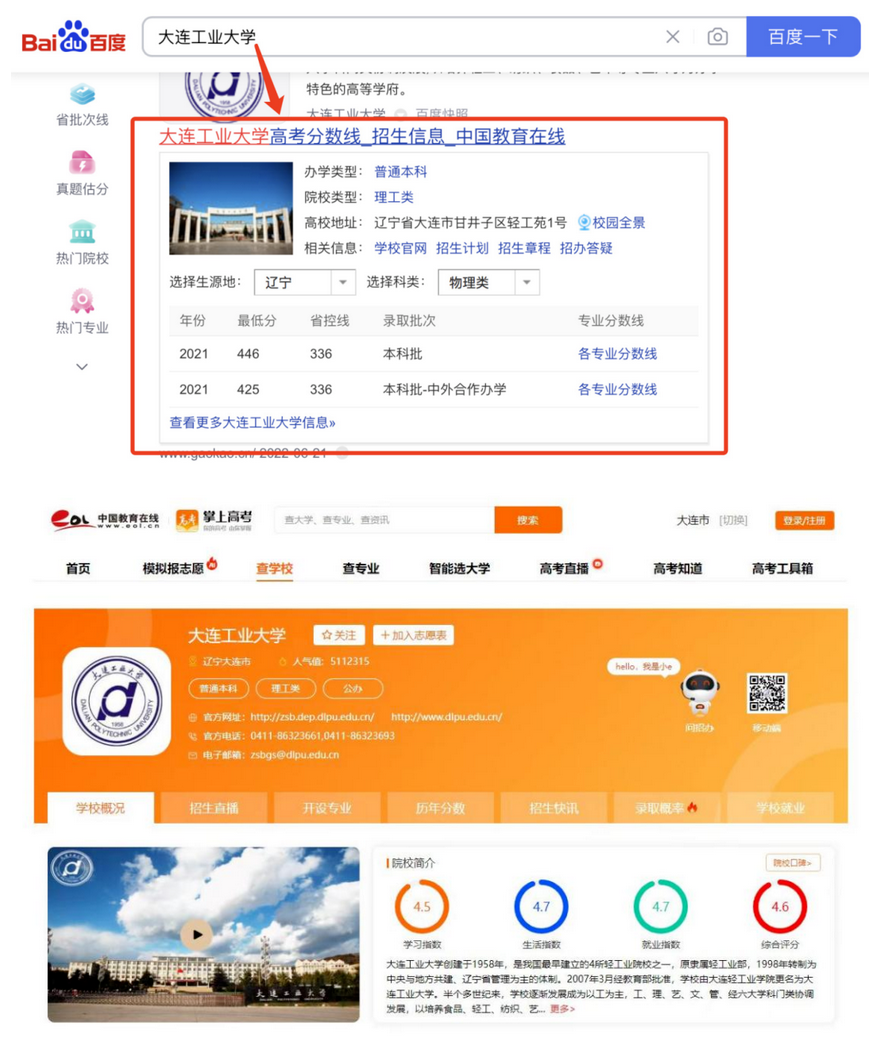Click the QR code 移动端 icon
The image size is (870, 1042).
point(767,694)
